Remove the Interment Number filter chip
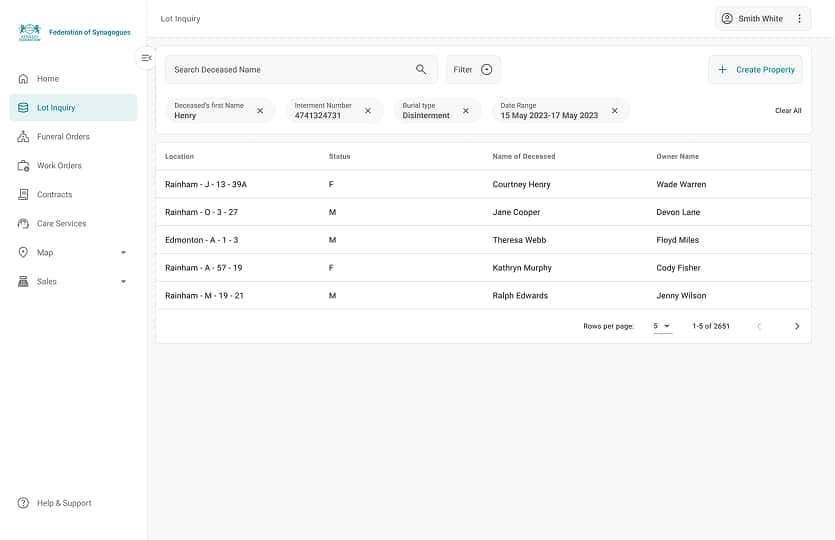Screen dimensions: 835x540 tap(367, 111)
